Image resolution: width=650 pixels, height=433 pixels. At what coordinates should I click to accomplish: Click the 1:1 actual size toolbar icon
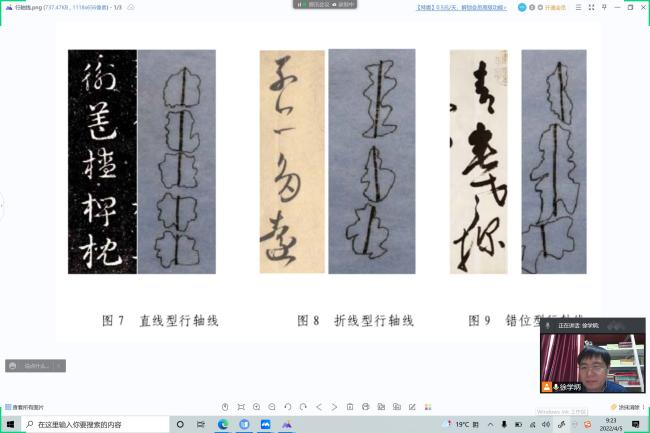225,407
